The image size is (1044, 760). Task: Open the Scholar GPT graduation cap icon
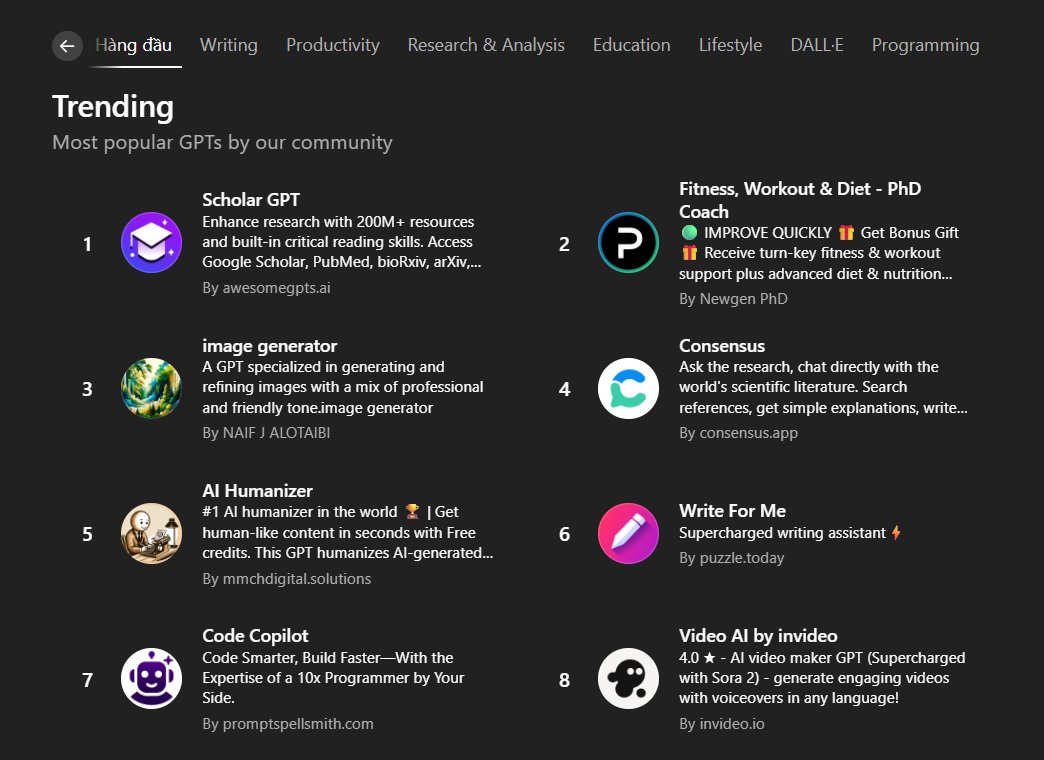click(151, 243)
